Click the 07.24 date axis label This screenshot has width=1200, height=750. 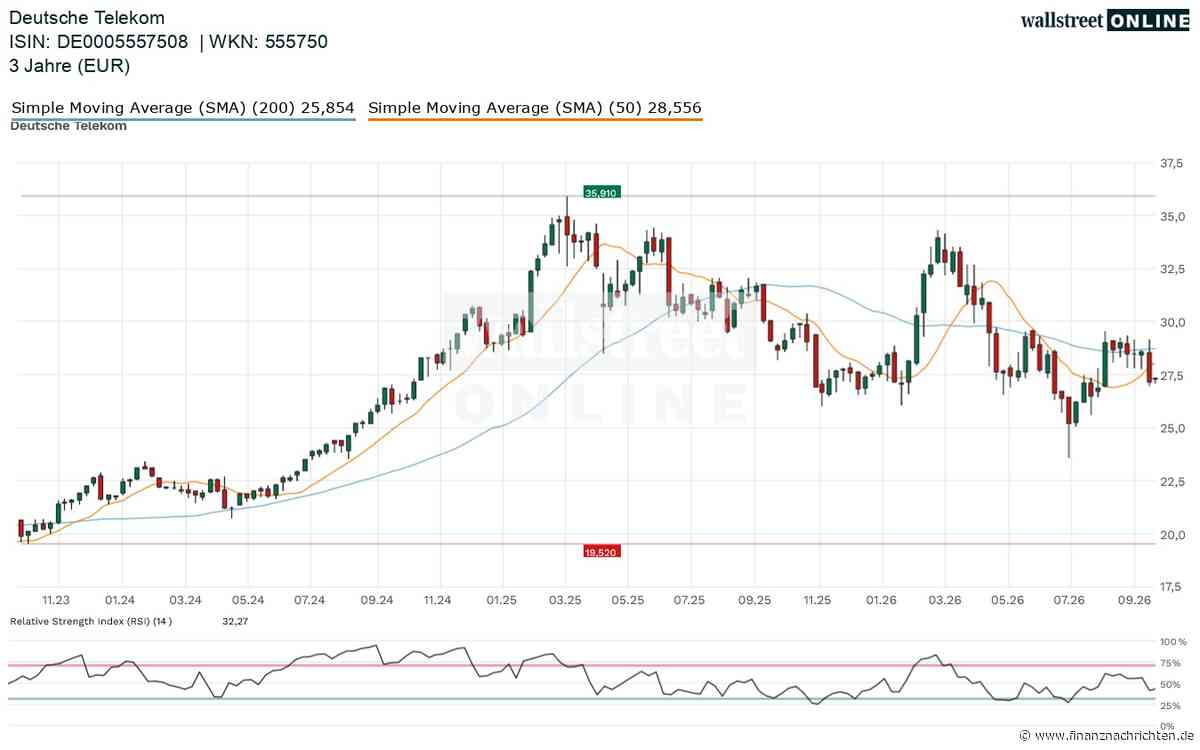[x=311, y=600]
